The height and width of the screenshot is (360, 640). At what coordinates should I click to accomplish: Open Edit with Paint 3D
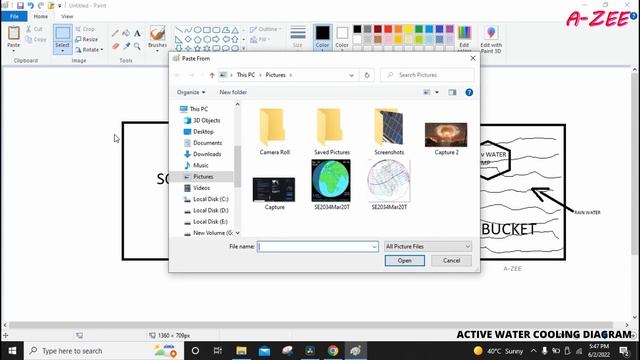pos(491,39)
